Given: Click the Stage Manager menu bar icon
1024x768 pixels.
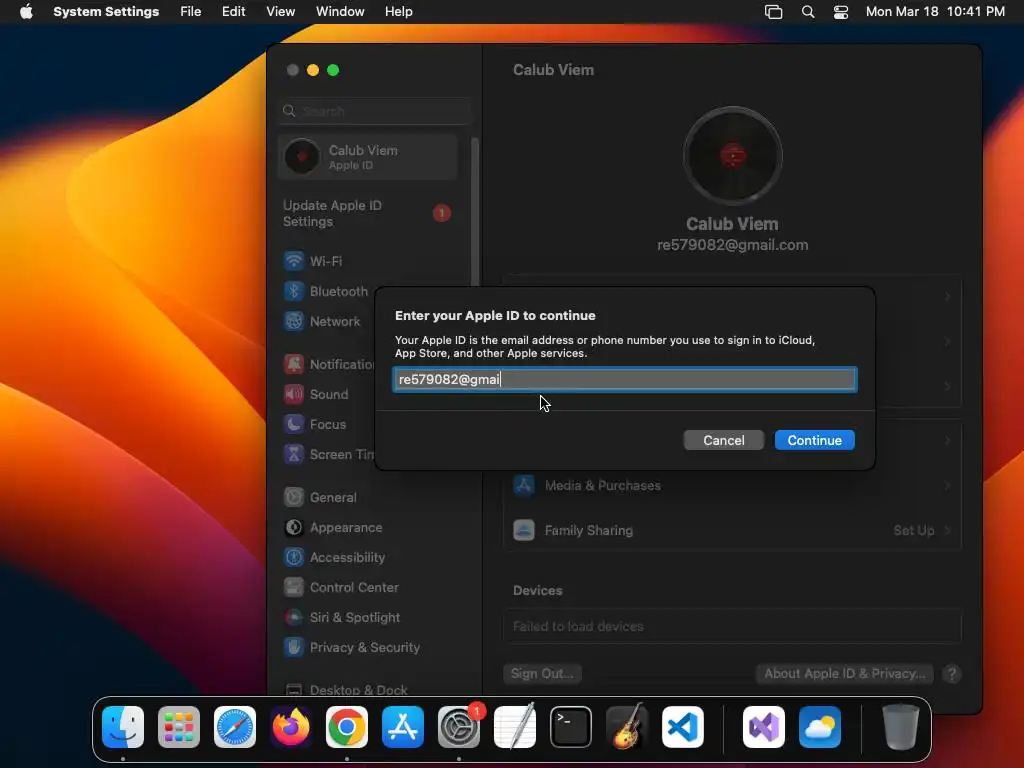Looking at the screenshot, I should coord(773,12).
